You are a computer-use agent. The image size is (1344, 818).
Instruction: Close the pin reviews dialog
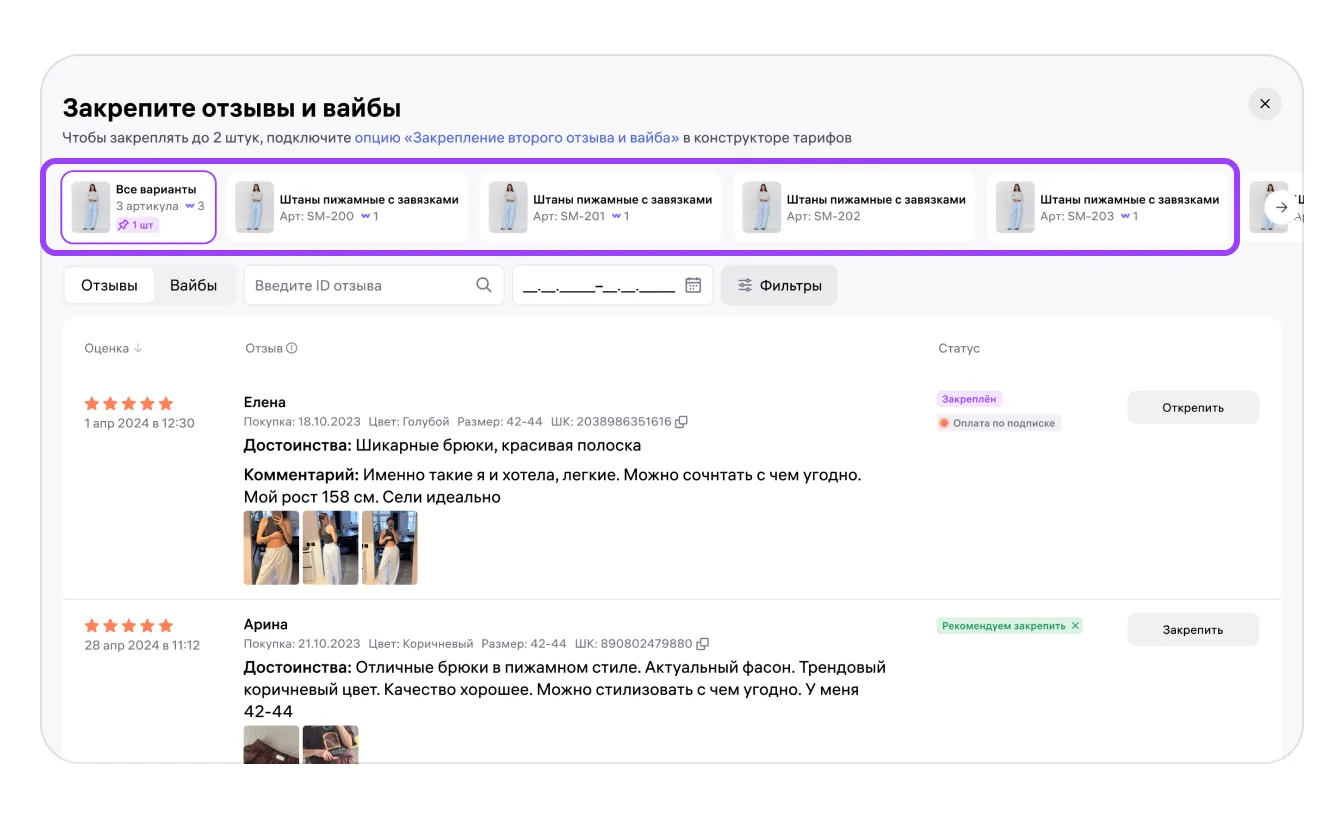[1264, 104]
